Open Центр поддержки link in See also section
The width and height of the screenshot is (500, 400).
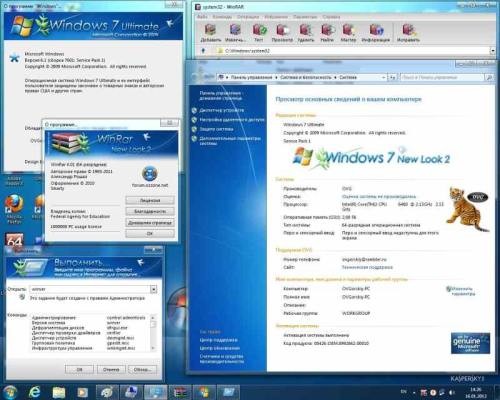click(x=219, y=340)
